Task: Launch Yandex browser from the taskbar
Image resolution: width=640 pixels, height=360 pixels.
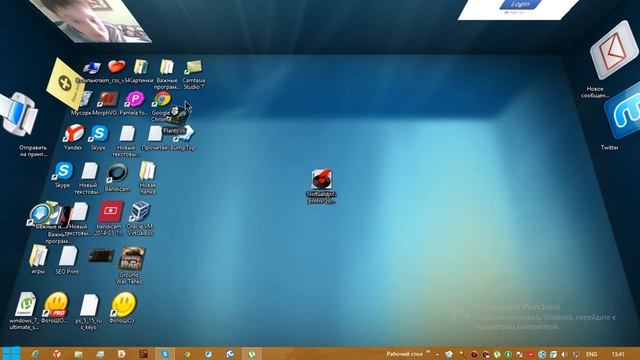Action: (57, 354)
